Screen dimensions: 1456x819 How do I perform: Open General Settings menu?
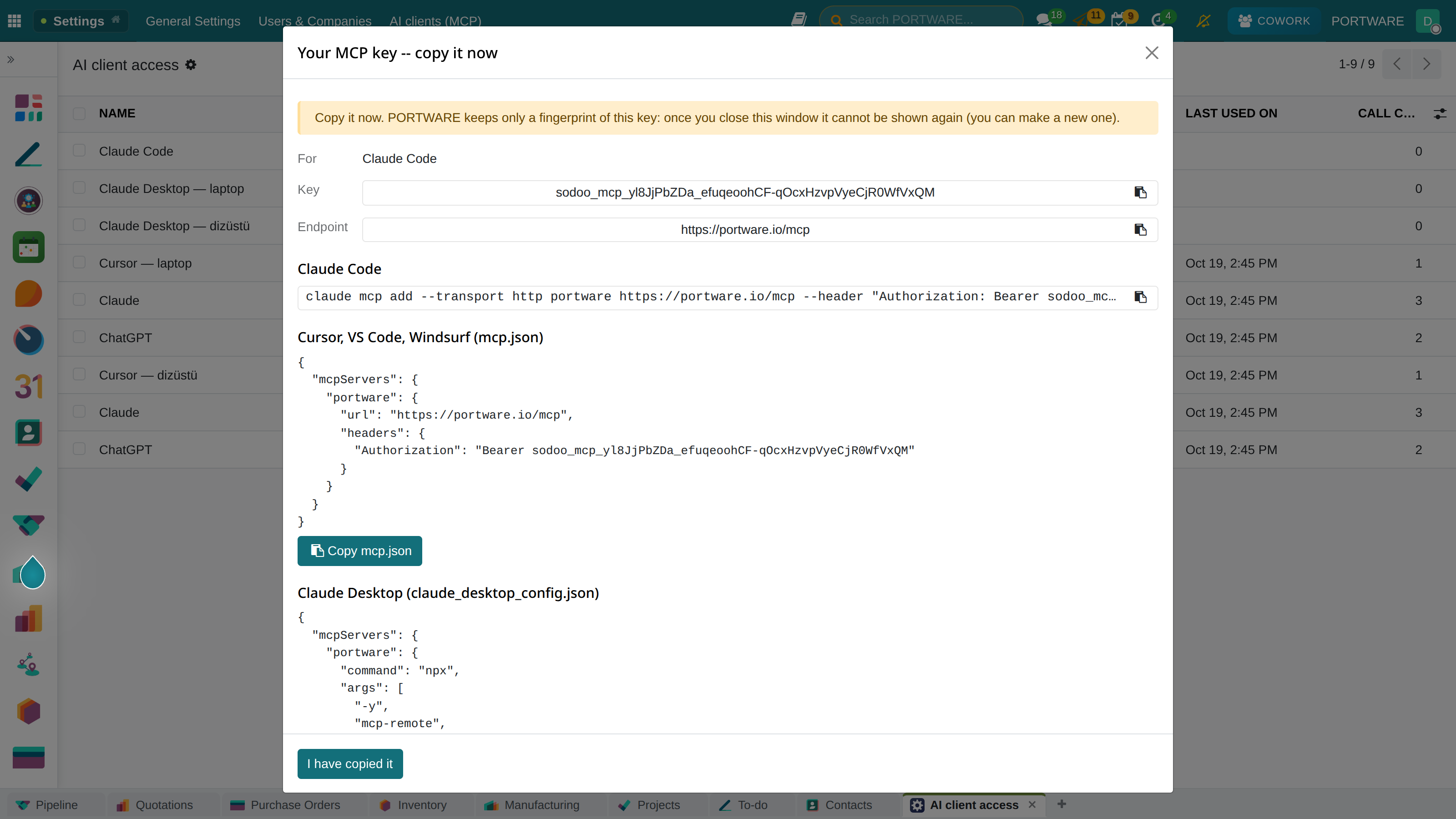tap(193, 21)
